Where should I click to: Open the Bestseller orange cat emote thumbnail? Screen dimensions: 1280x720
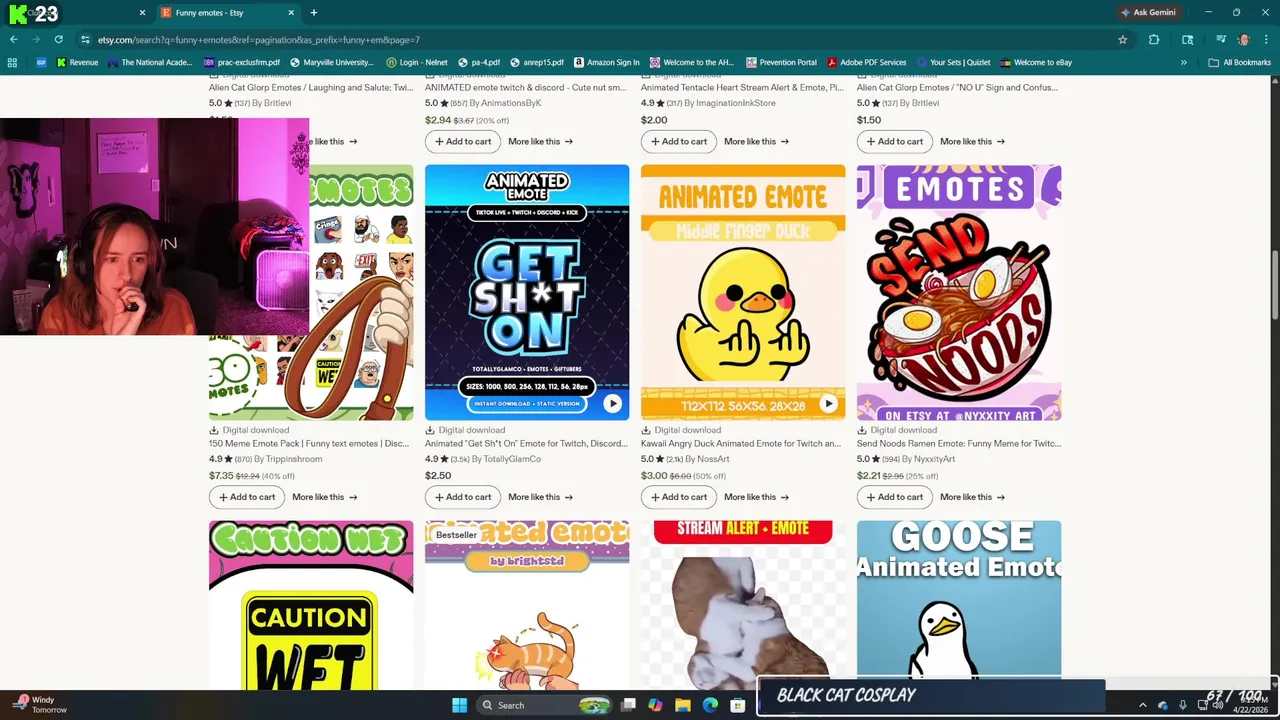click(x=527, y=605)
